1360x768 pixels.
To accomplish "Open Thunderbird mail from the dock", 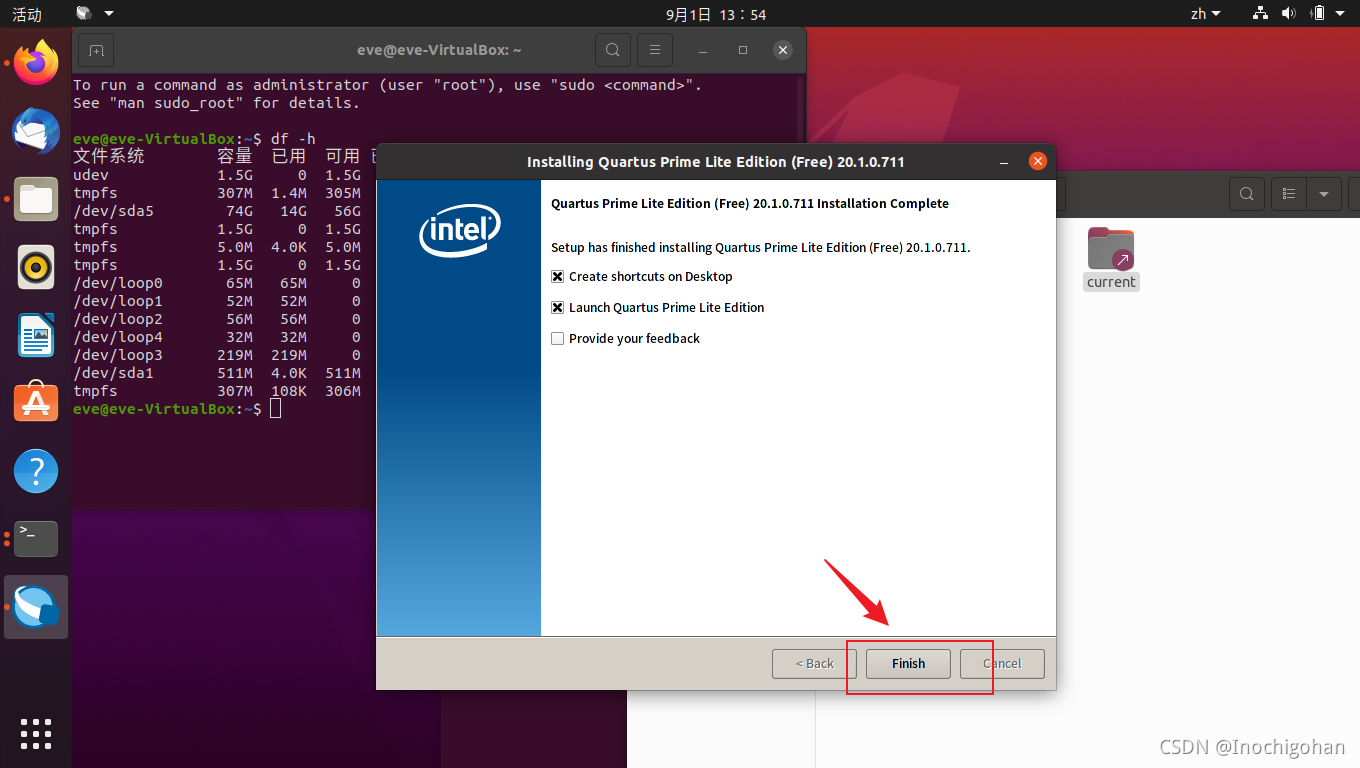I will [x=36, y=130].
